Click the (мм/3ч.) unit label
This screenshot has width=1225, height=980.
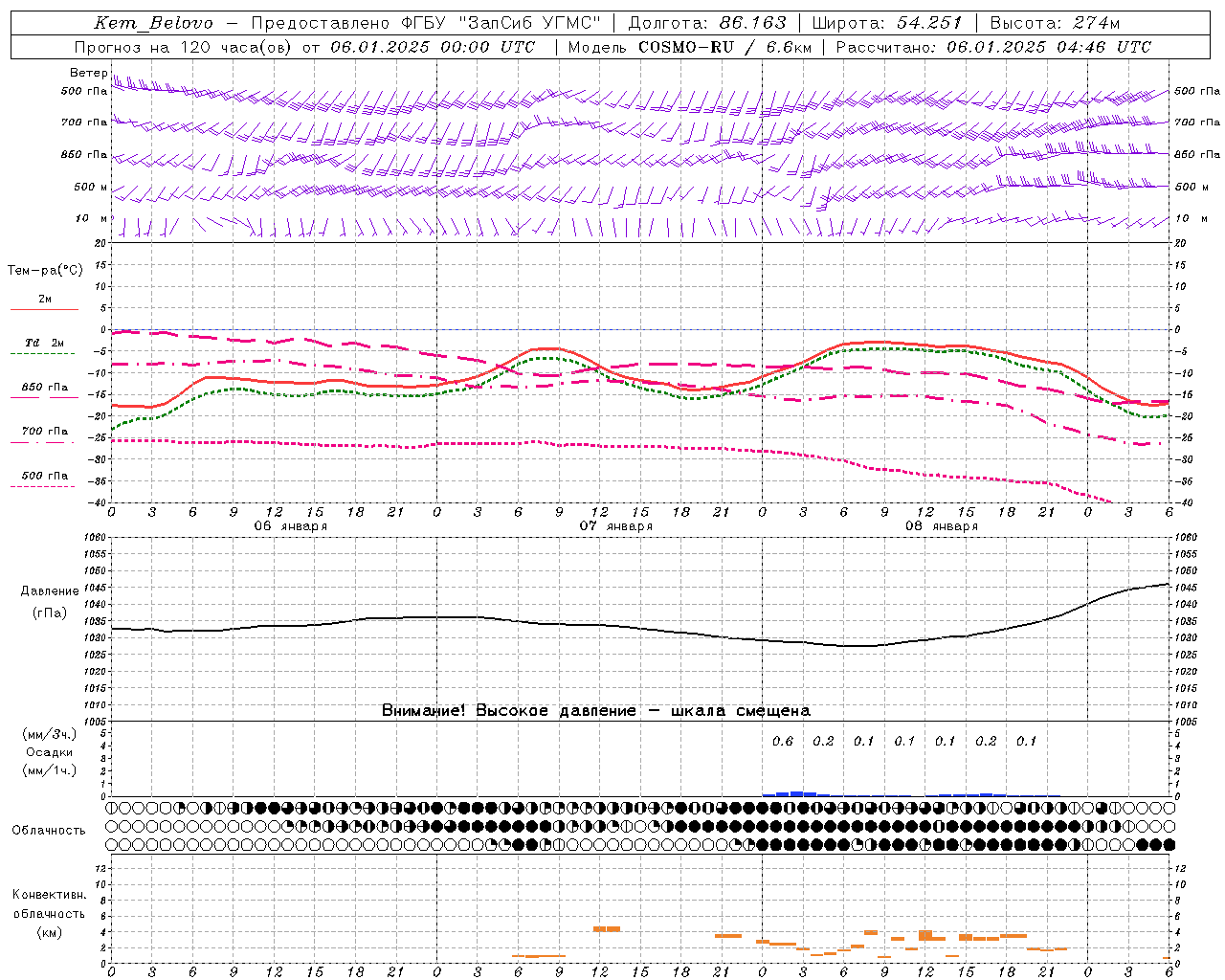click(49, 734)
